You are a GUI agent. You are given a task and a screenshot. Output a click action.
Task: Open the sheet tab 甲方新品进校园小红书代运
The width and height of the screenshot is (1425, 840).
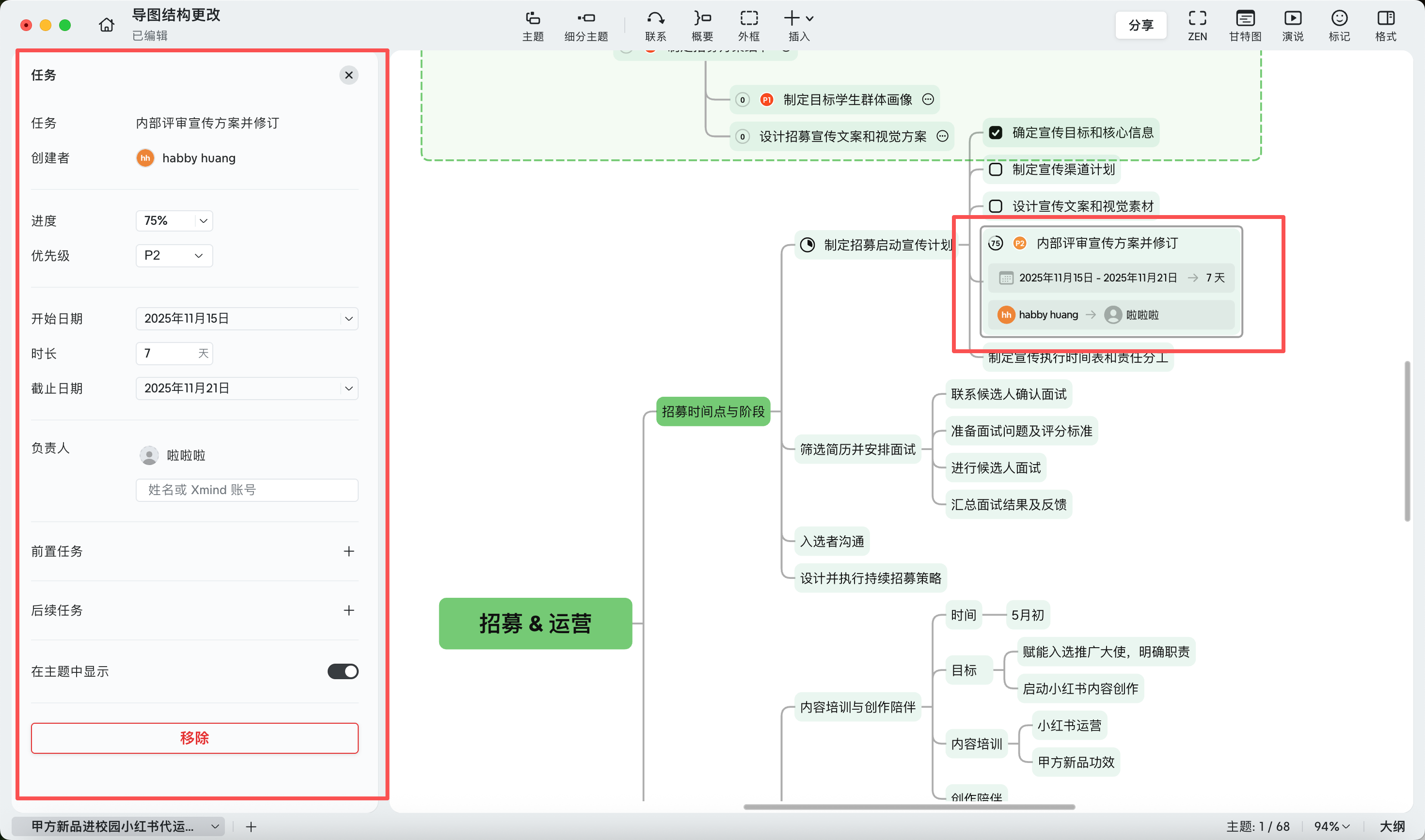coord(113,826)
